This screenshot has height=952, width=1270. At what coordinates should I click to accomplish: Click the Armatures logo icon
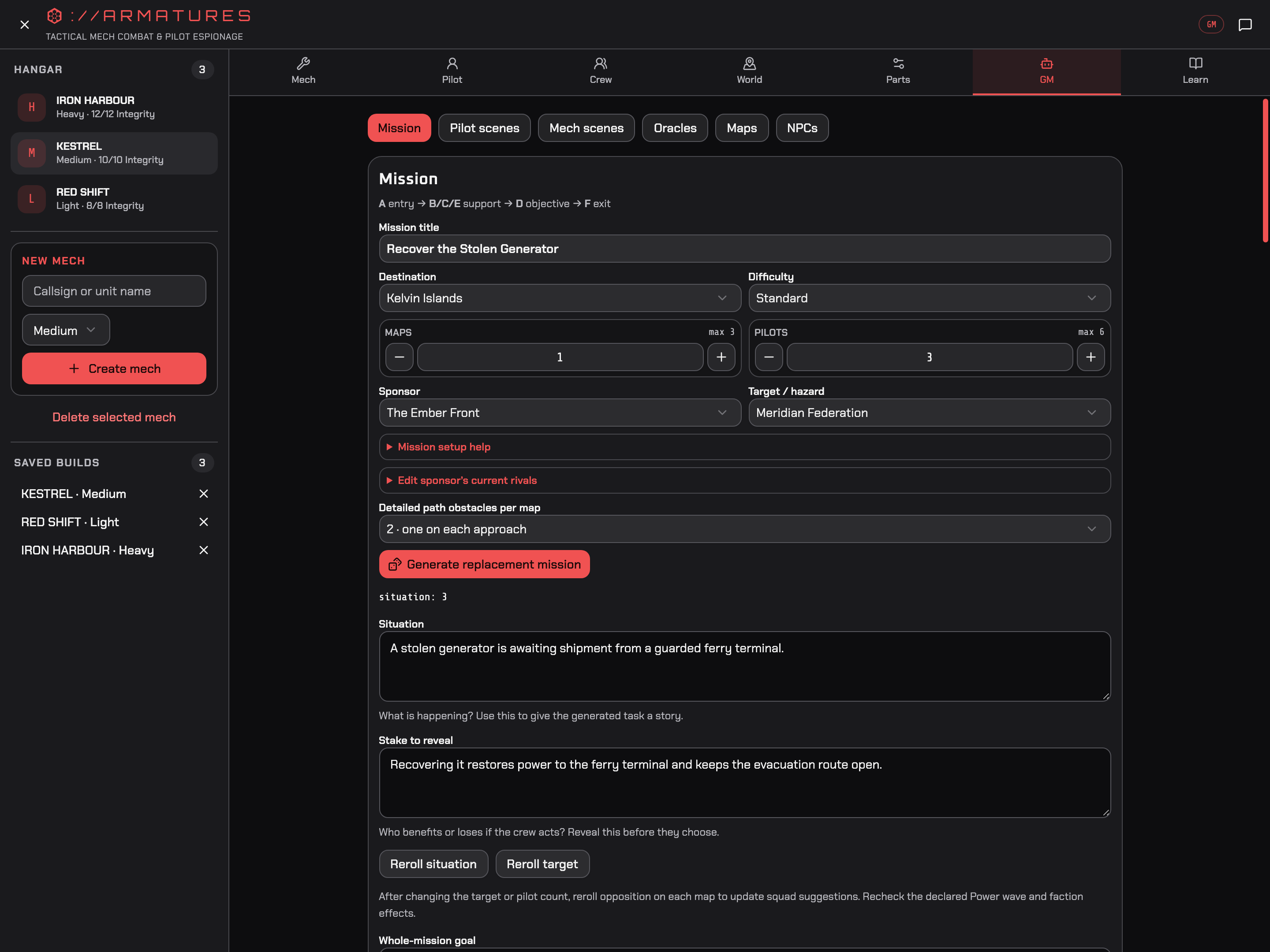tap(55, 15)
